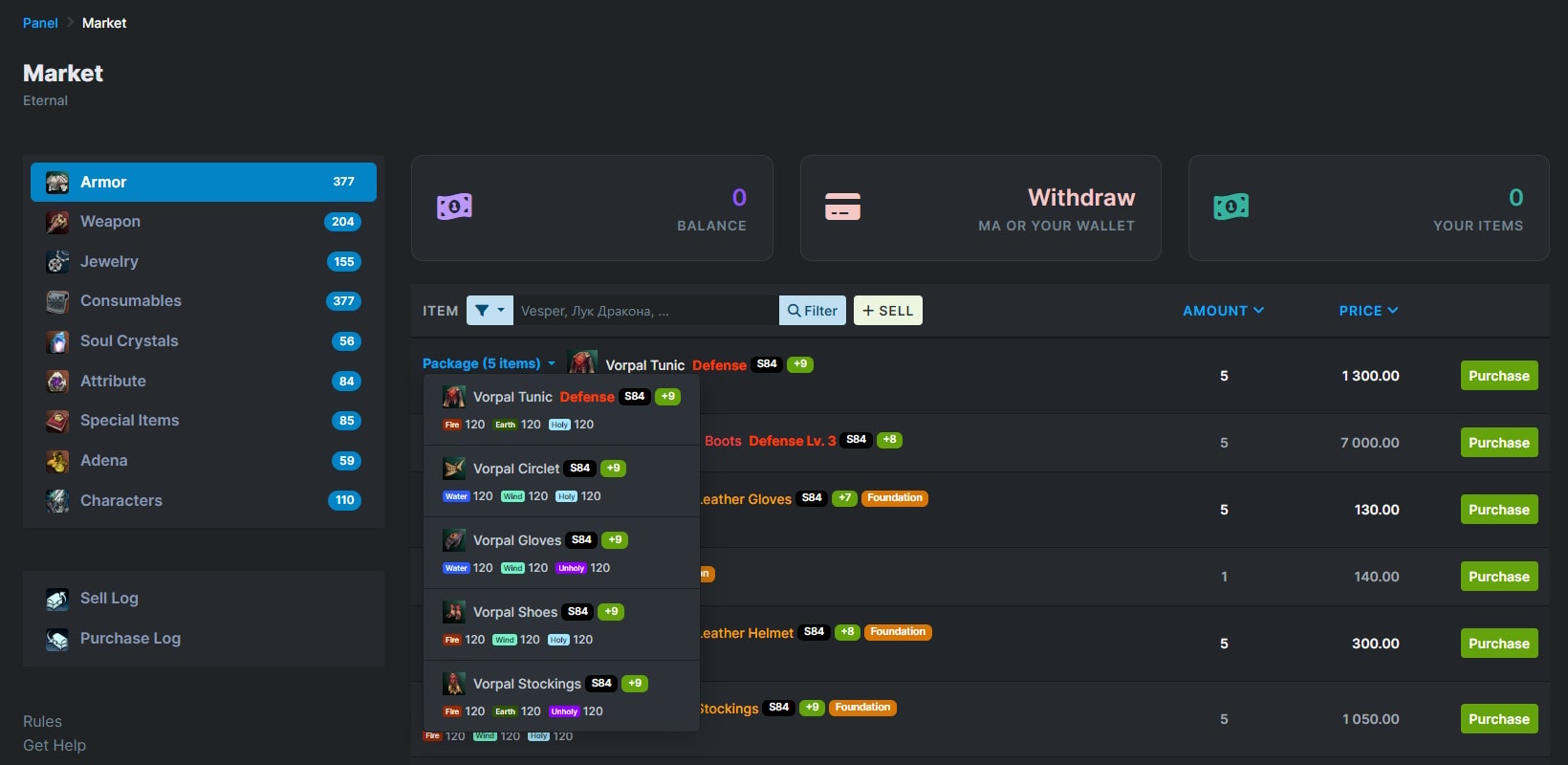The width and height of the screenshot is (1568, 765).
Task: Click the Characters category icon
Action: [57, 501]
